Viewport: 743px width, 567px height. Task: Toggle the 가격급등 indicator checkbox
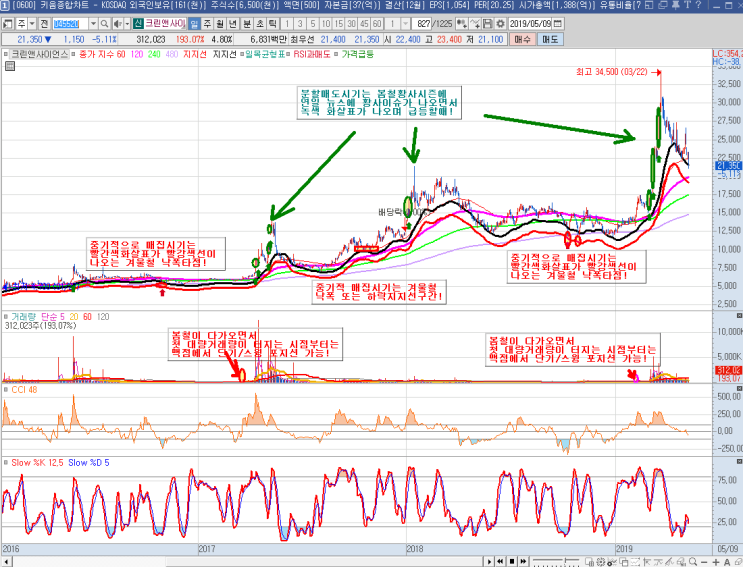pyautogui.click(x=336, y=54)
